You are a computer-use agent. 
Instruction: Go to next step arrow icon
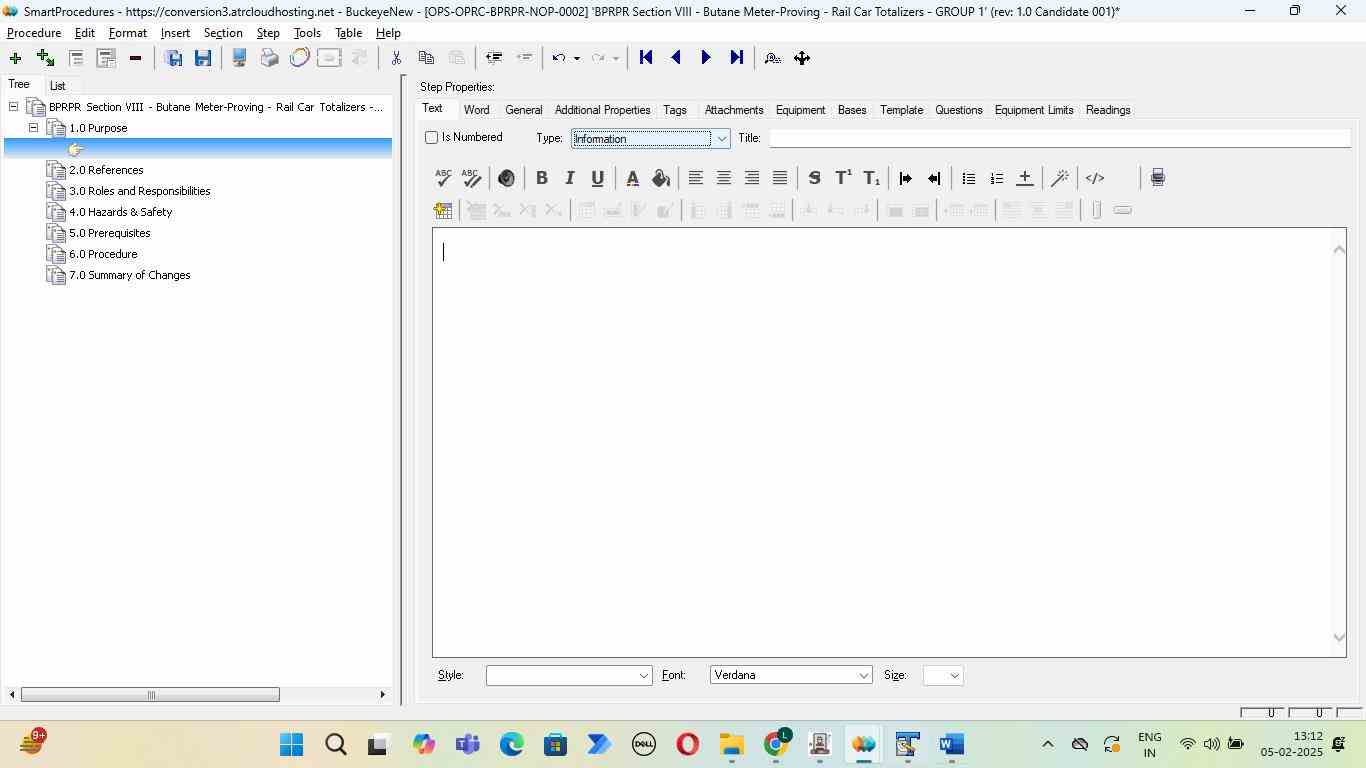pos(706,58)
